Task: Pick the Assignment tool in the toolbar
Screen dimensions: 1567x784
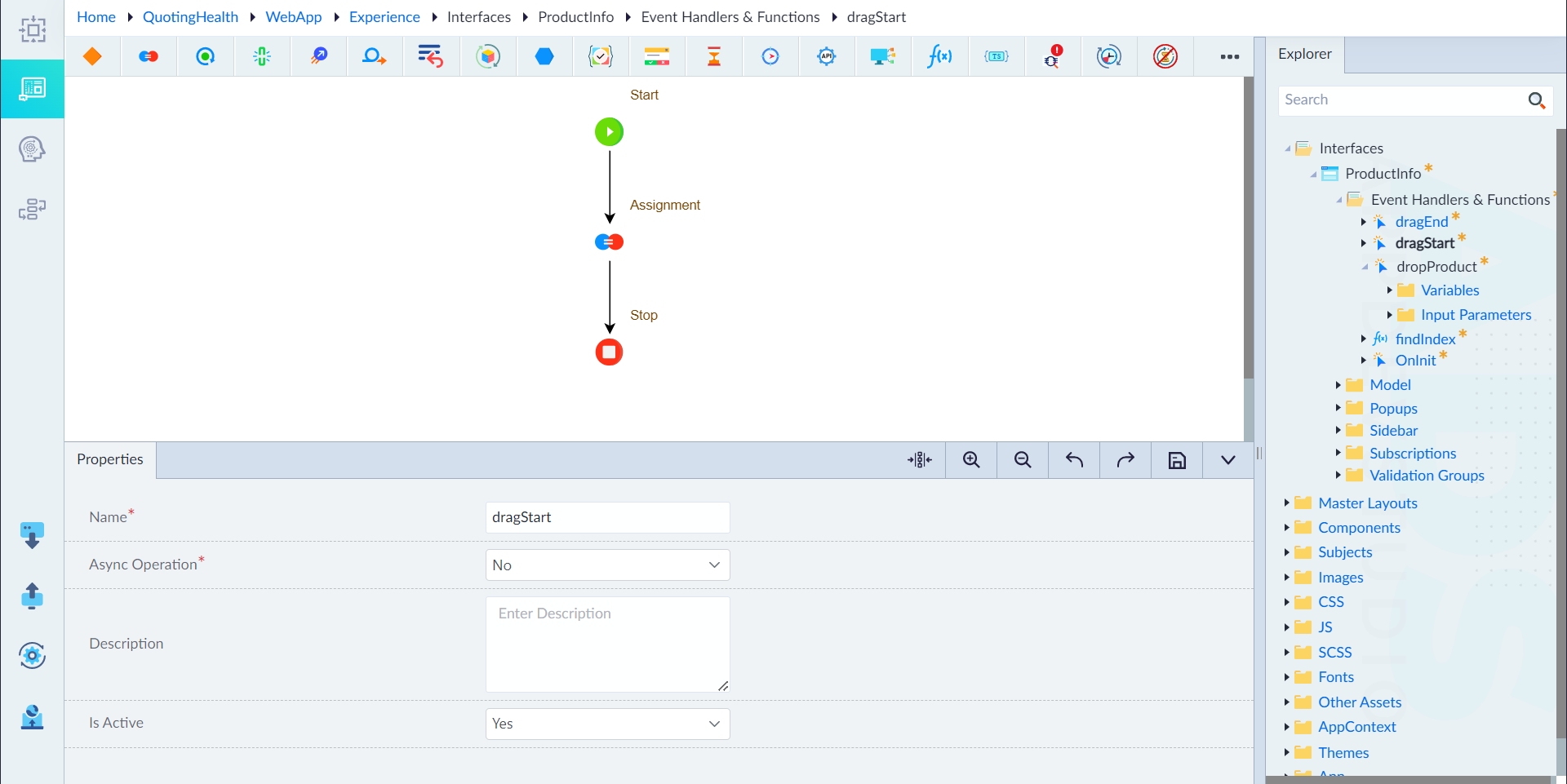Action: coord(149,56)
